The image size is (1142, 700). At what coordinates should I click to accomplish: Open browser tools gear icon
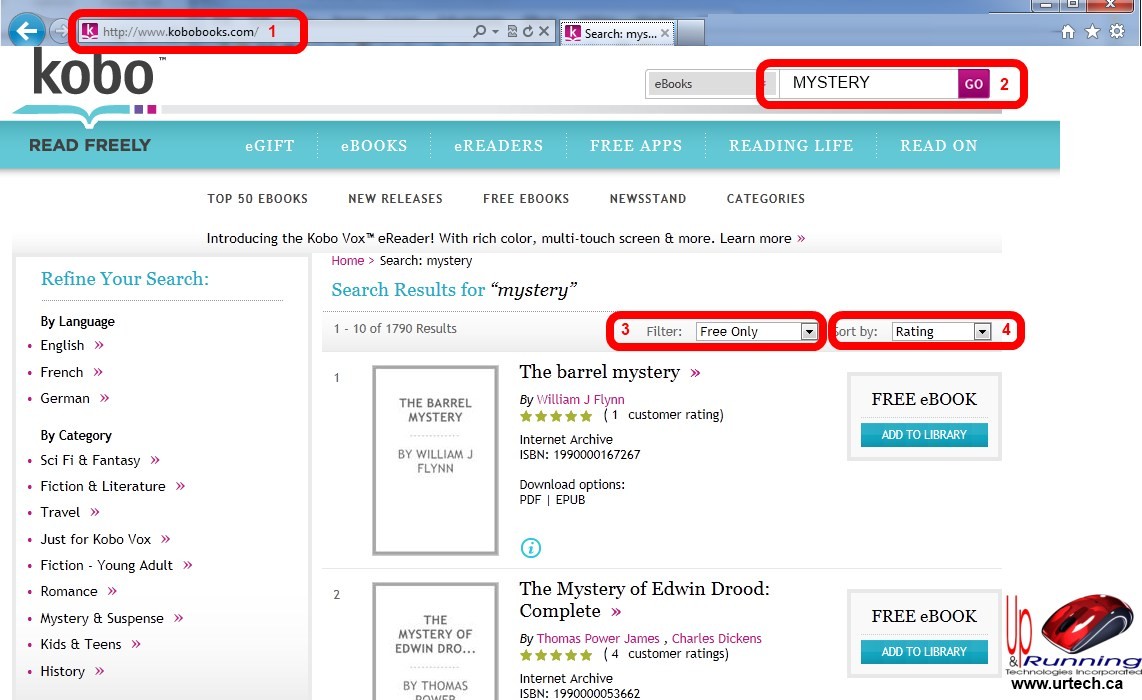tap(1117, 32)
